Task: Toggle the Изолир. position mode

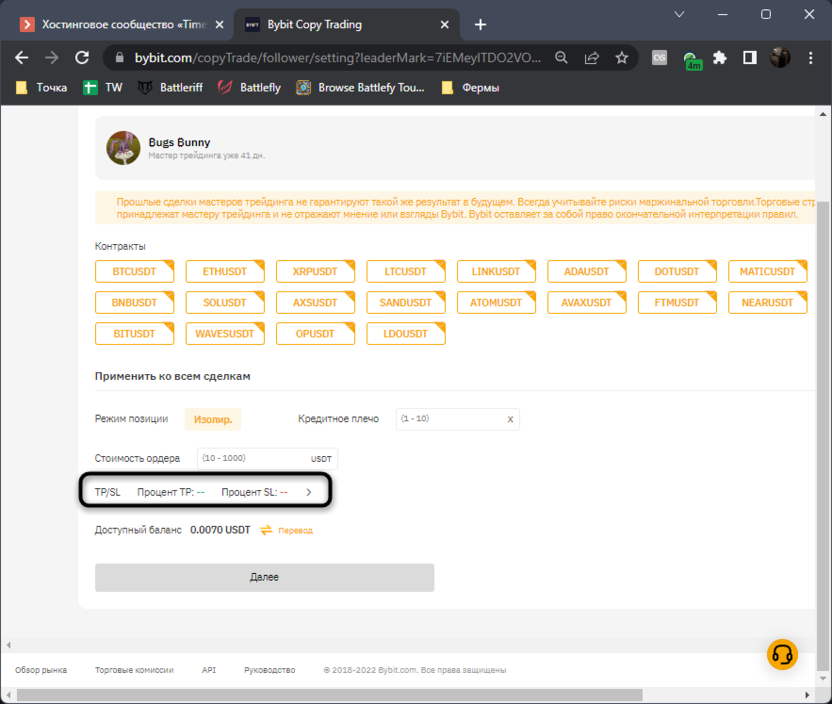Action: (x=213, y=420)
